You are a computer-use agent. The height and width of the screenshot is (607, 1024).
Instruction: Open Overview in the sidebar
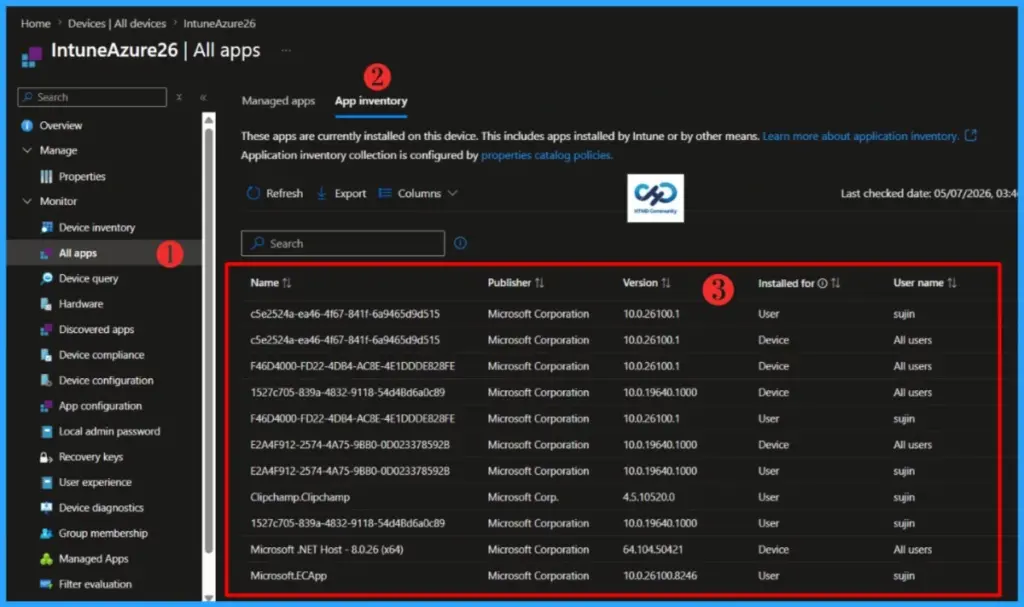(61, 125)
